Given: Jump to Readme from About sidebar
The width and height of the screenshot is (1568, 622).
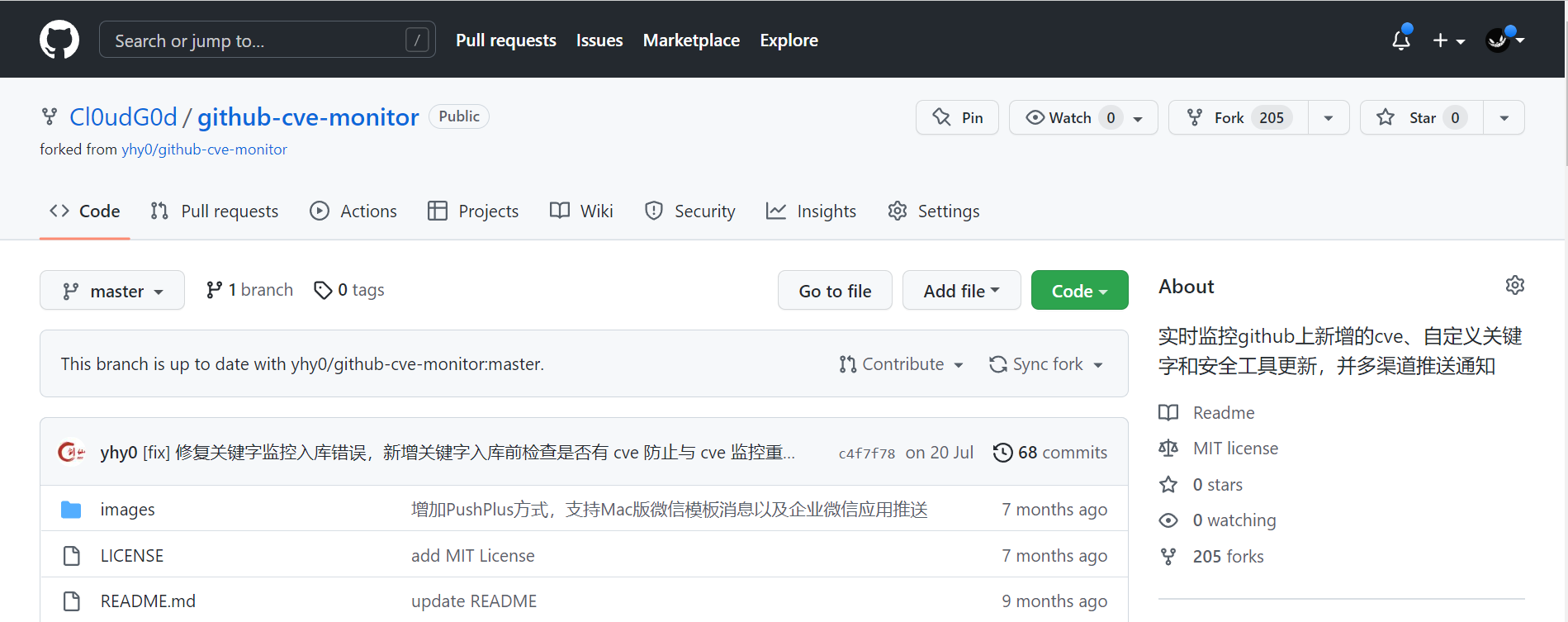Looking at the screenshot, I should 1206,413.
